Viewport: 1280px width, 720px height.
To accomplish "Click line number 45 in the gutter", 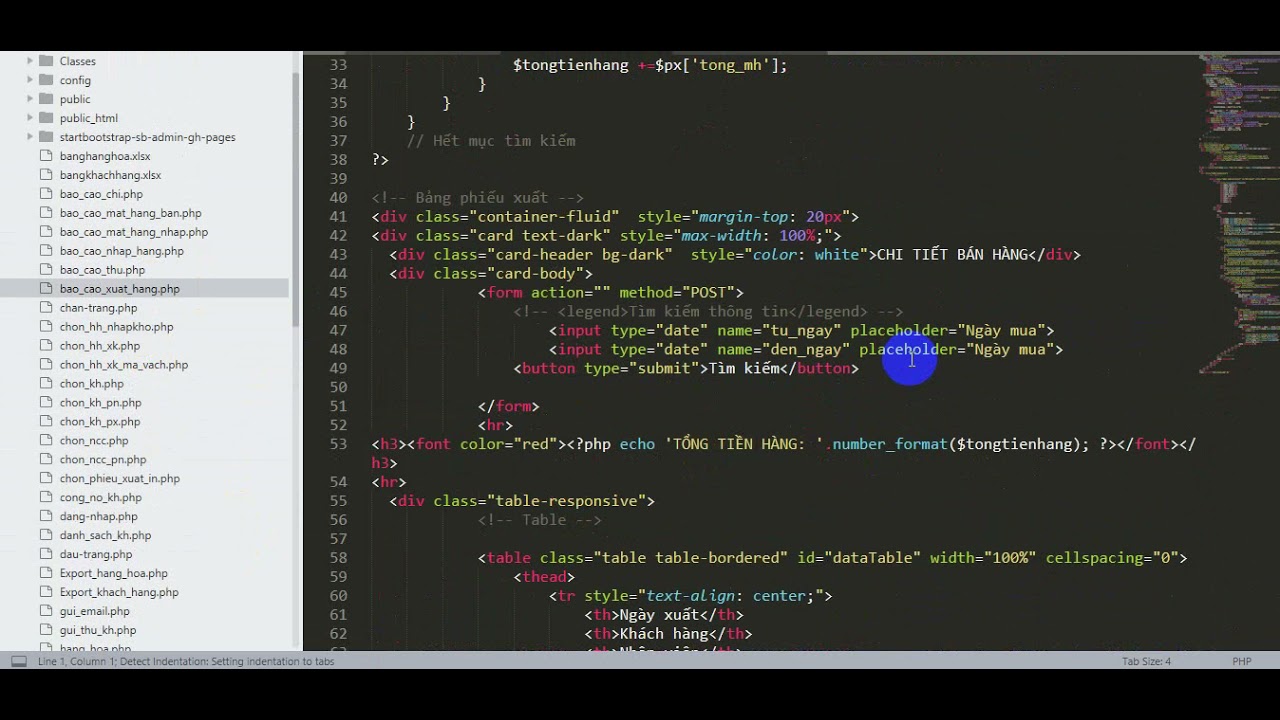I will coord(338,293).
